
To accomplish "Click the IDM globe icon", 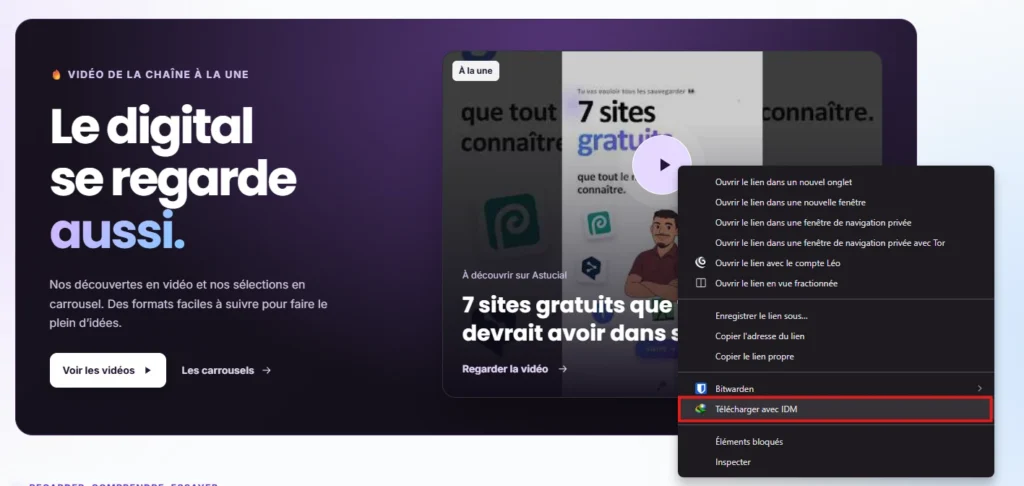I will point(701,409).
